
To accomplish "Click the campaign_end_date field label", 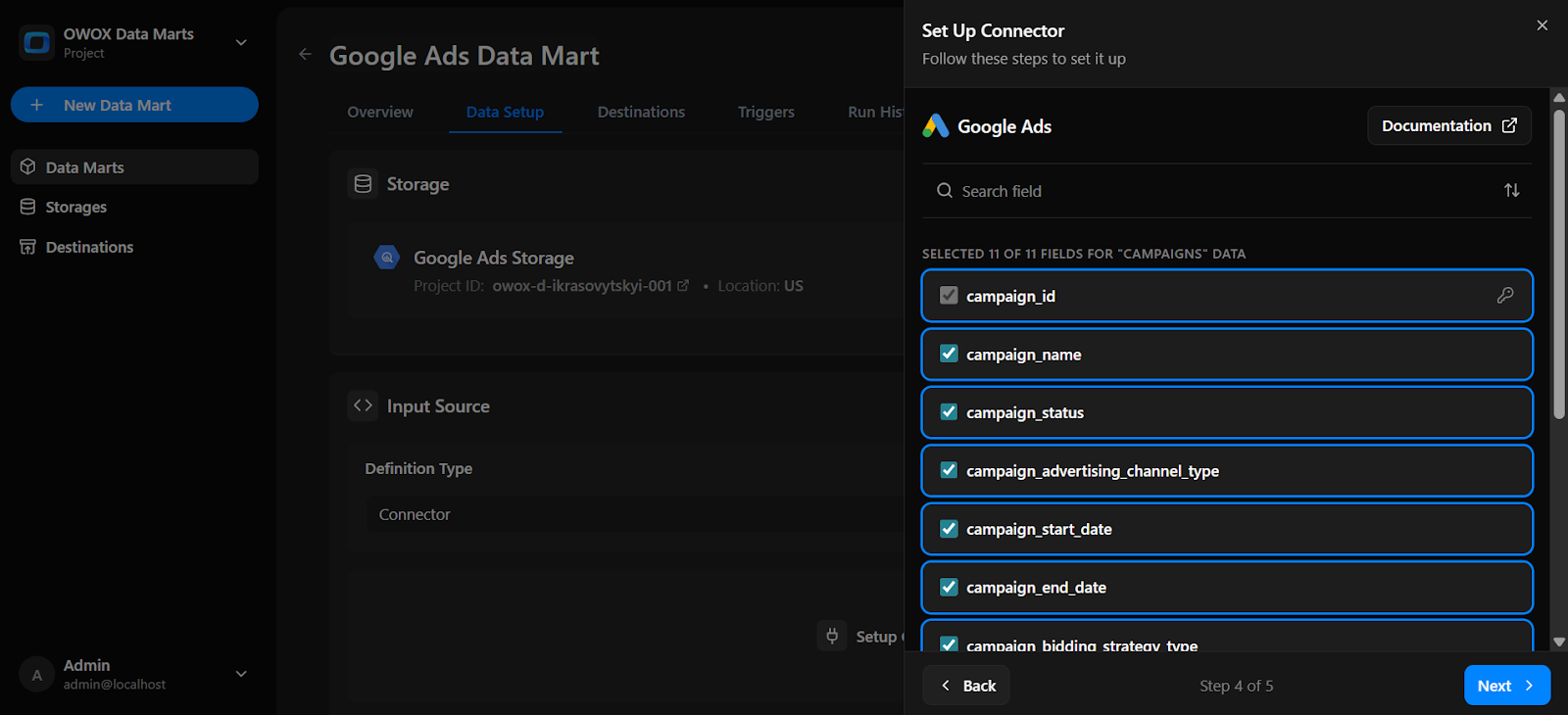I will click(1036, 588).
